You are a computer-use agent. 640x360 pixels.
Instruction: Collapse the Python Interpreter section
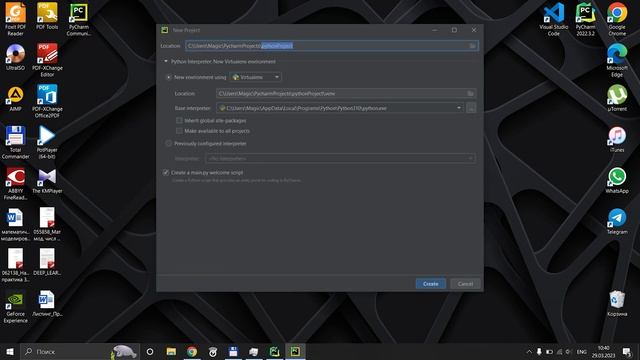pyautogui.click(x=166, y=61)
